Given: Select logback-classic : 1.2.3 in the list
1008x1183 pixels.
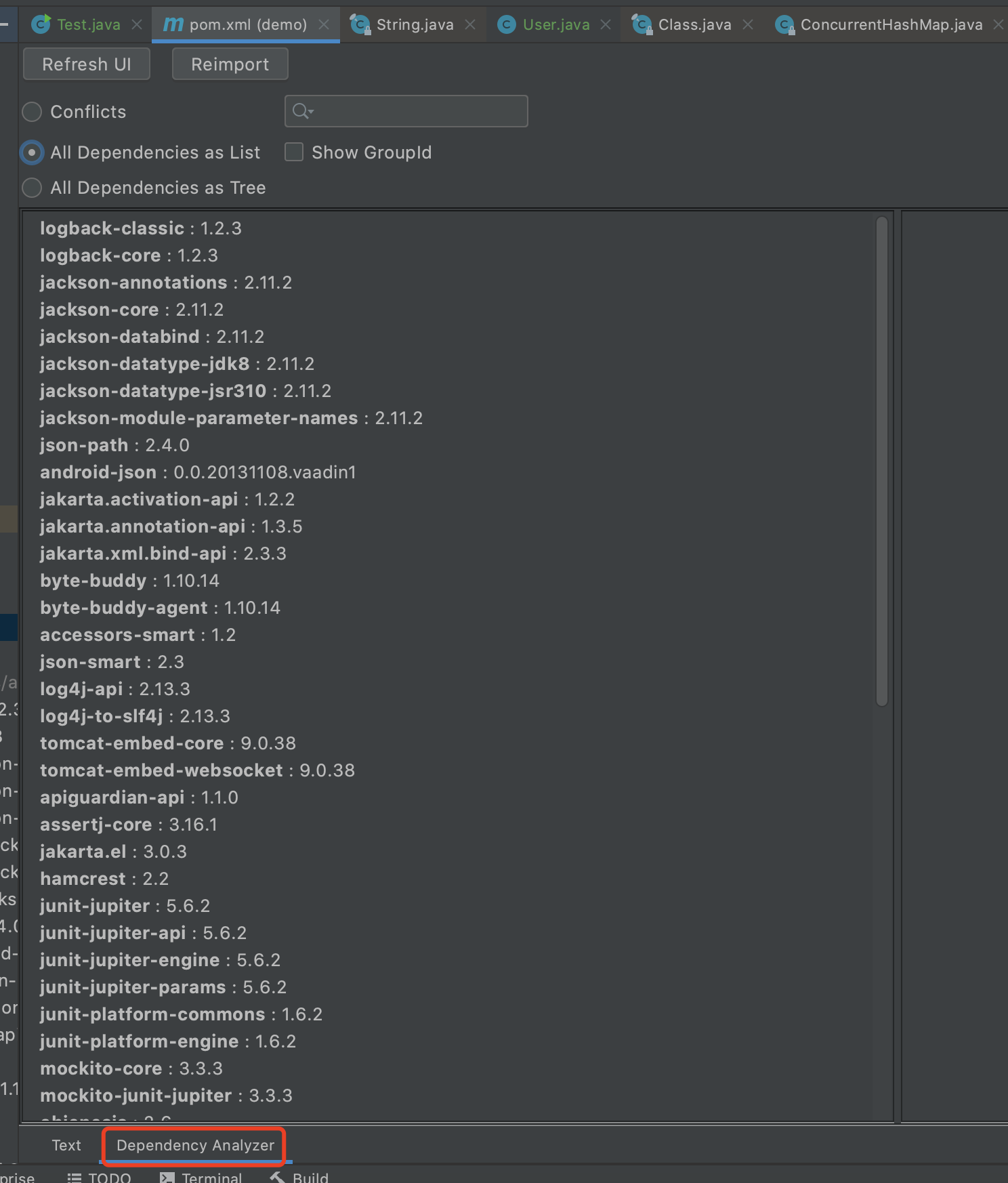Looking at the screenshot, I should coord(141,228).
